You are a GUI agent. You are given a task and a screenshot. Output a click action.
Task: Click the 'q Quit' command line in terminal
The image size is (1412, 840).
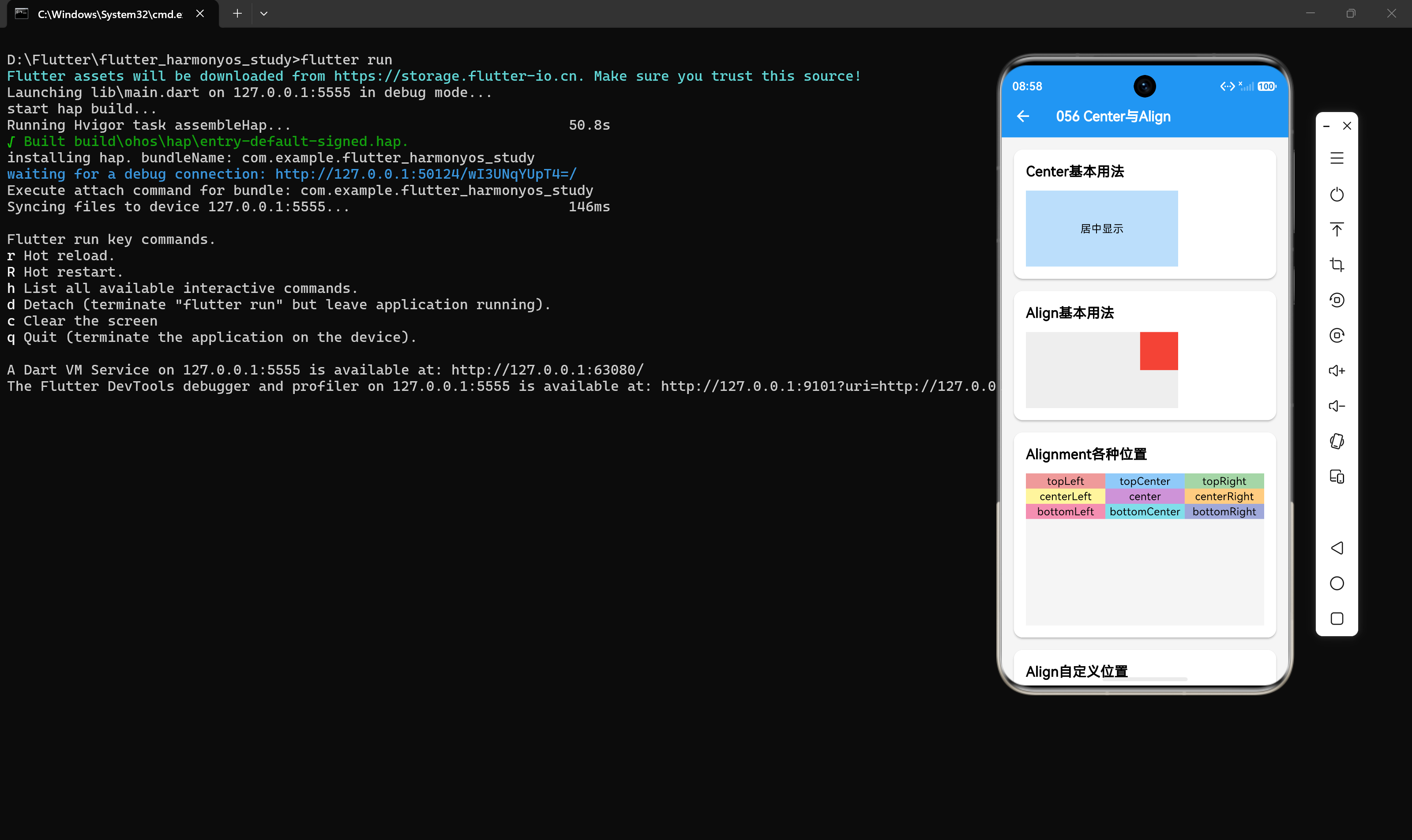[x=212, y=337]
